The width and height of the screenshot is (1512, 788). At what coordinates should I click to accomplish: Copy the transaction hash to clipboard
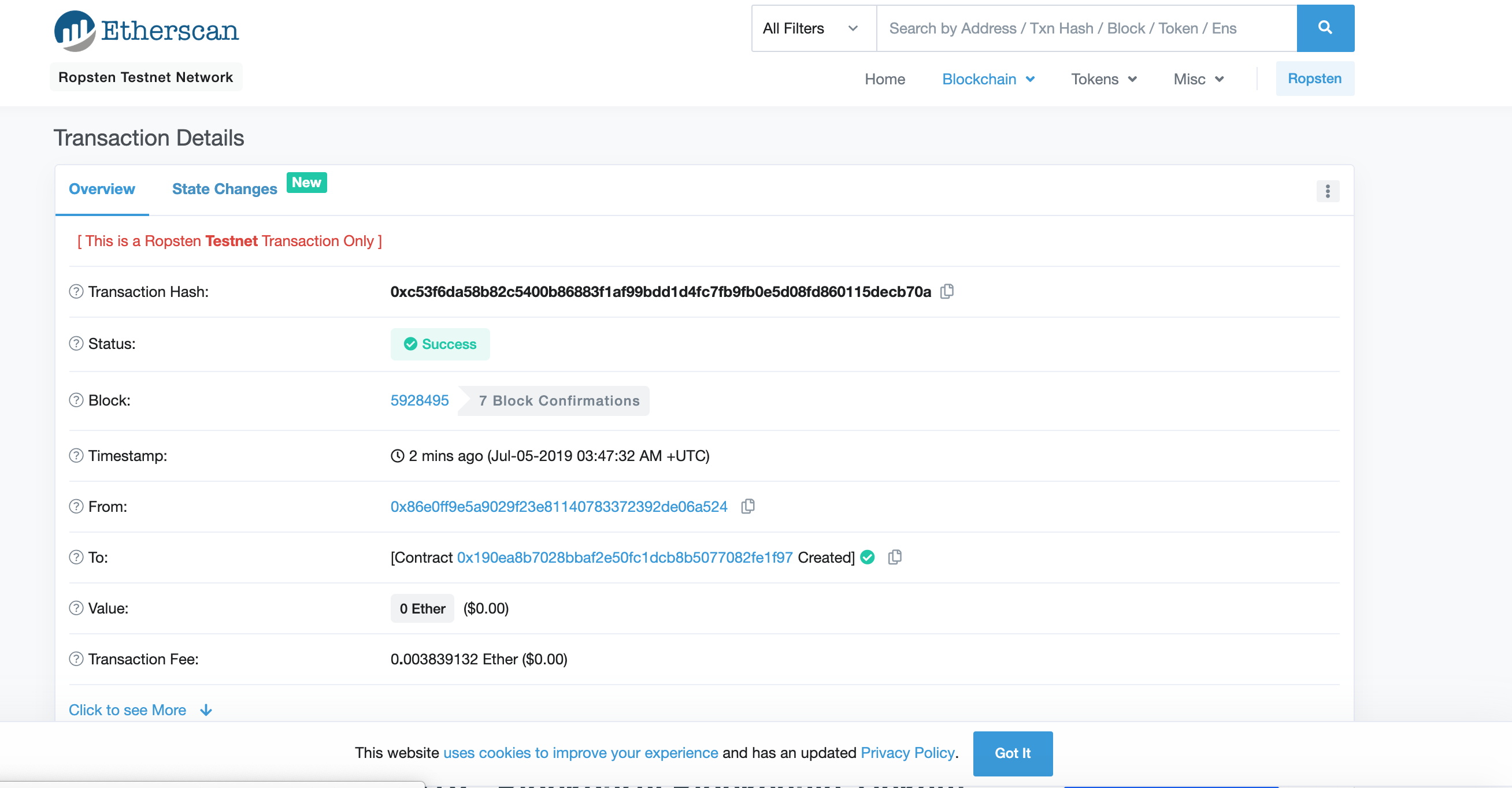946,291
